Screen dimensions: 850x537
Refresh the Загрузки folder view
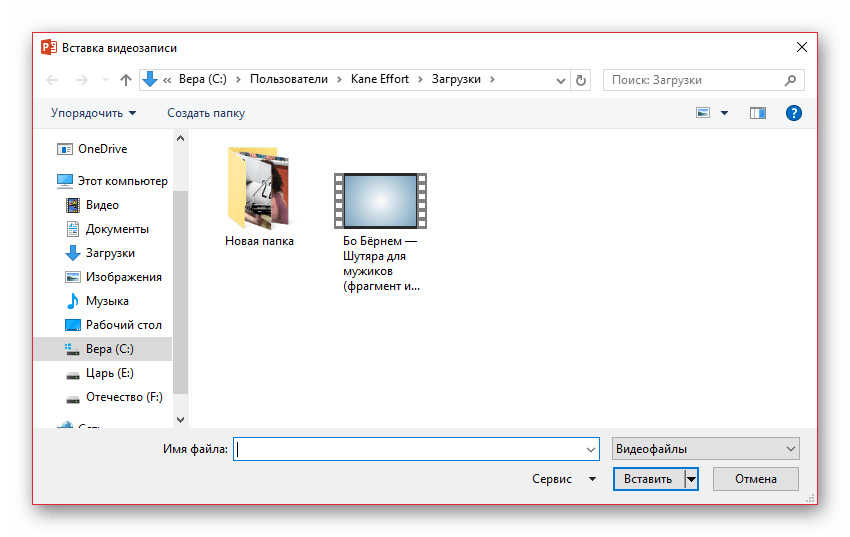point(582,80)
